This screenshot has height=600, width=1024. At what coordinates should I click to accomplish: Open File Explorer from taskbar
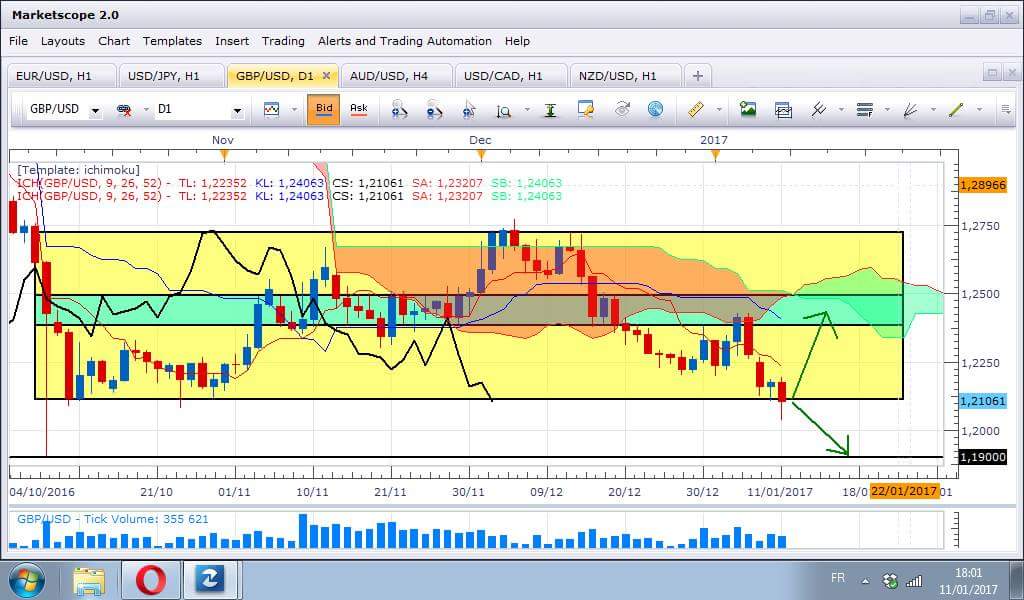coord(89,580)
